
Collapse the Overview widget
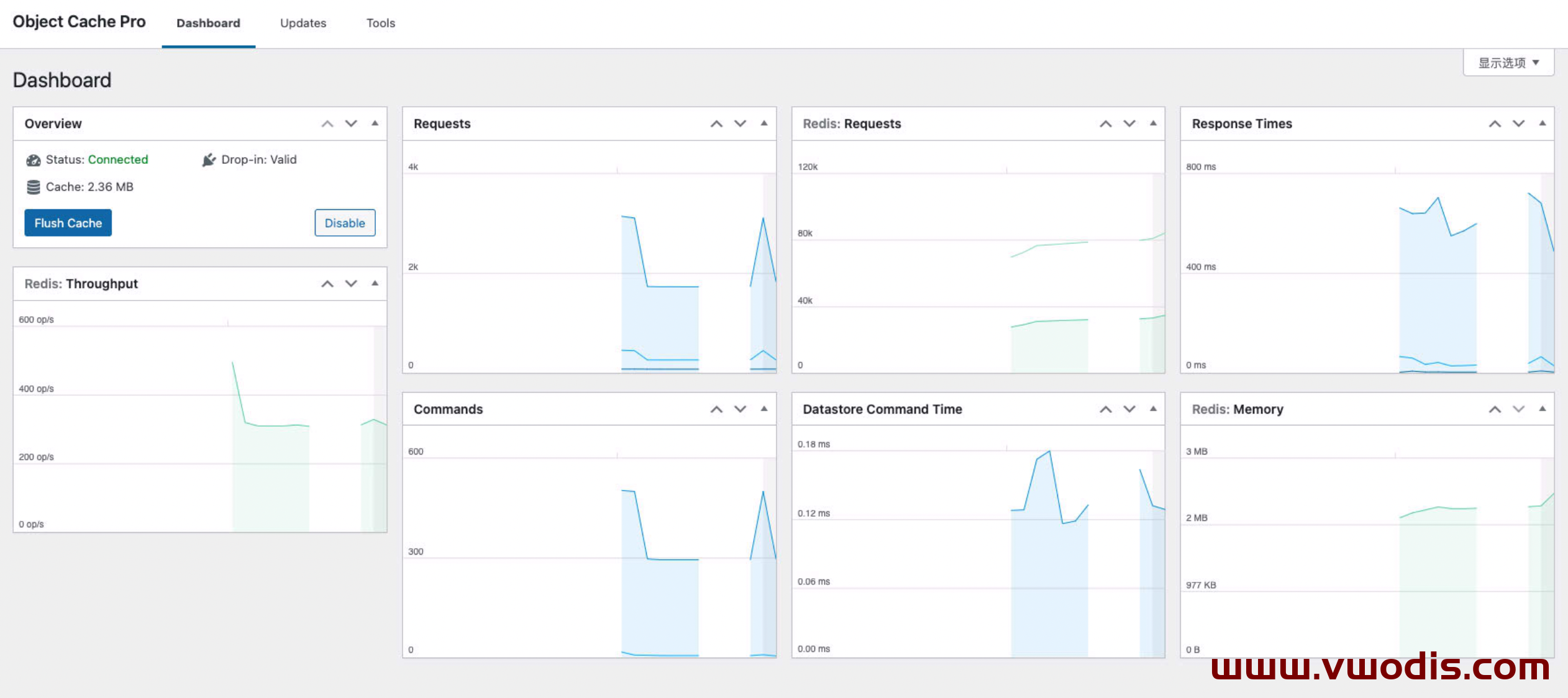[374, 124]
